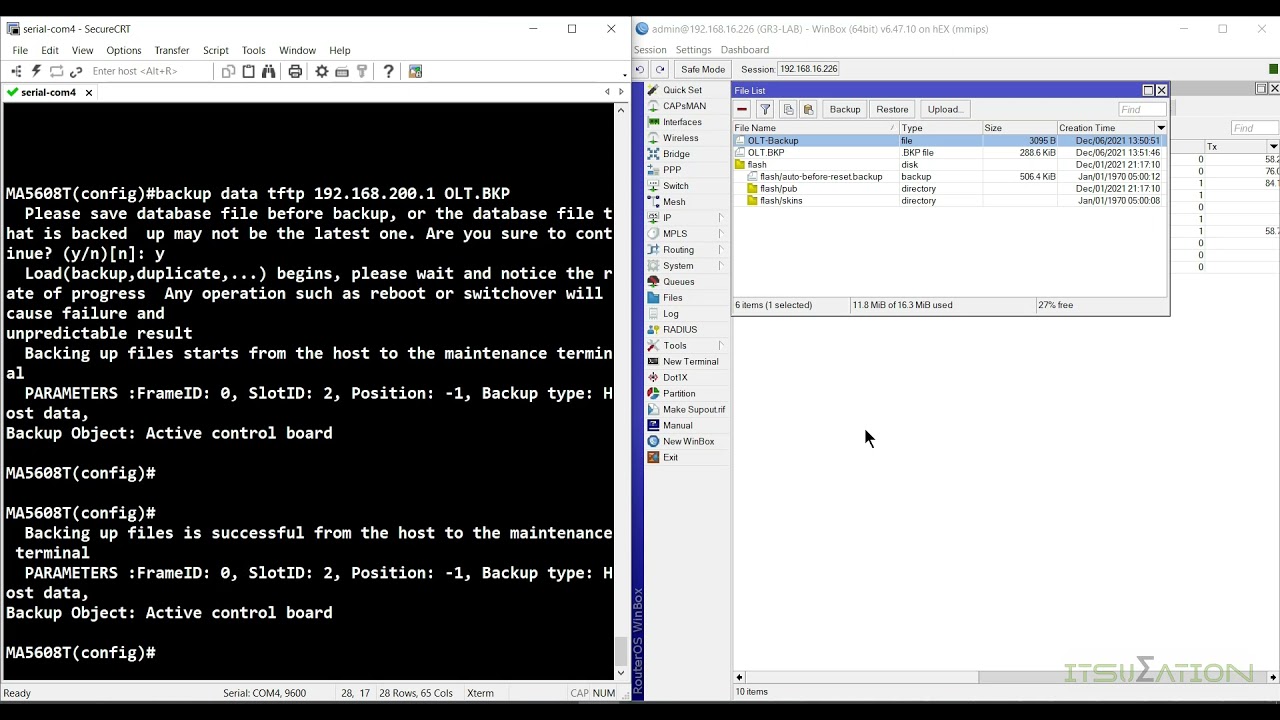
Task: Close the File List window
Action: point(1161,90)
